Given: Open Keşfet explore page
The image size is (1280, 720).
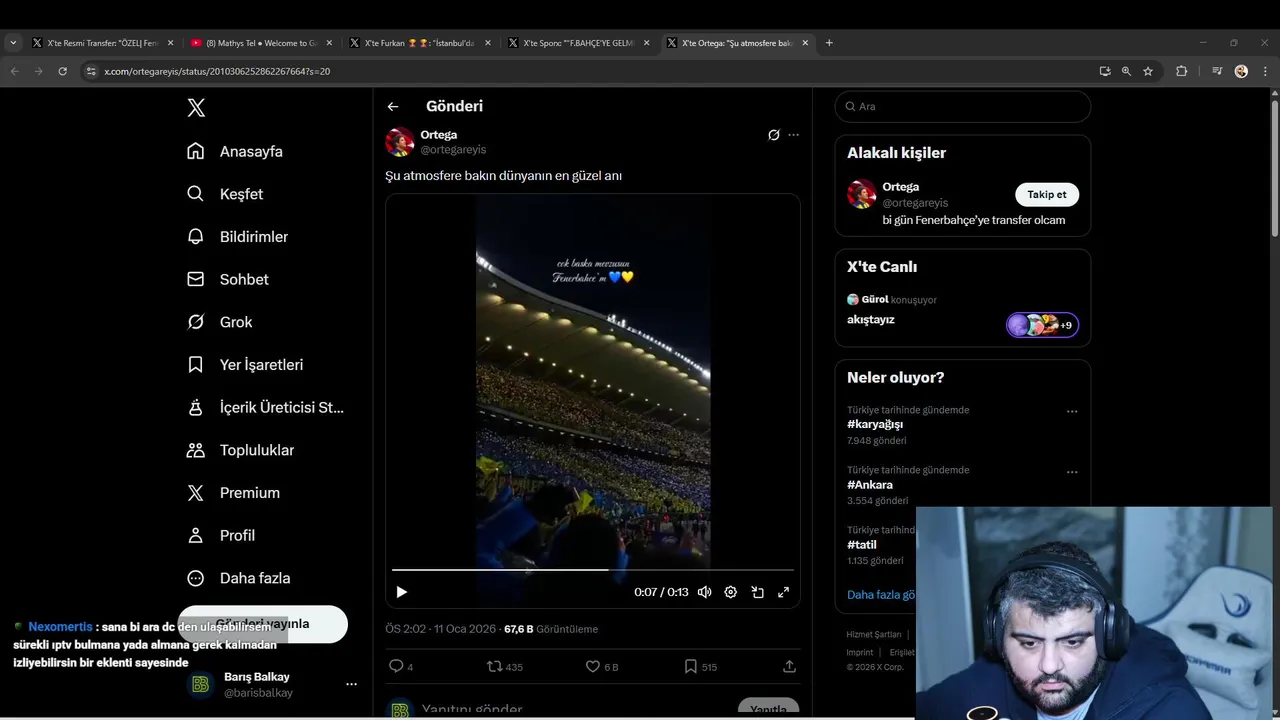Looking at the screenshot, I should tap(225, 194).
